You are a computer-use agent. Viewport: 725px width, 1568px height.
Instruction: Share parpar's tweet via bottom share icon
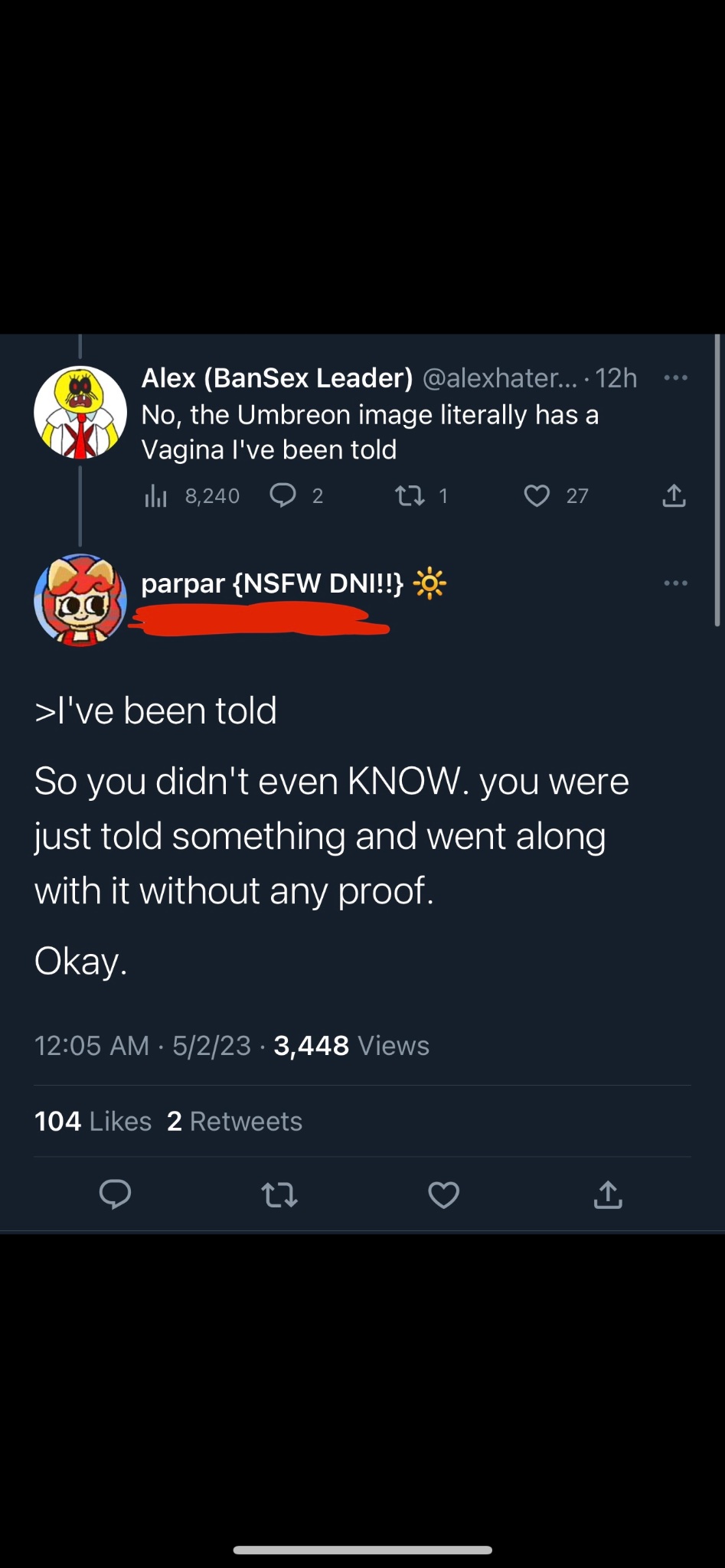[x=608, y=1194]
